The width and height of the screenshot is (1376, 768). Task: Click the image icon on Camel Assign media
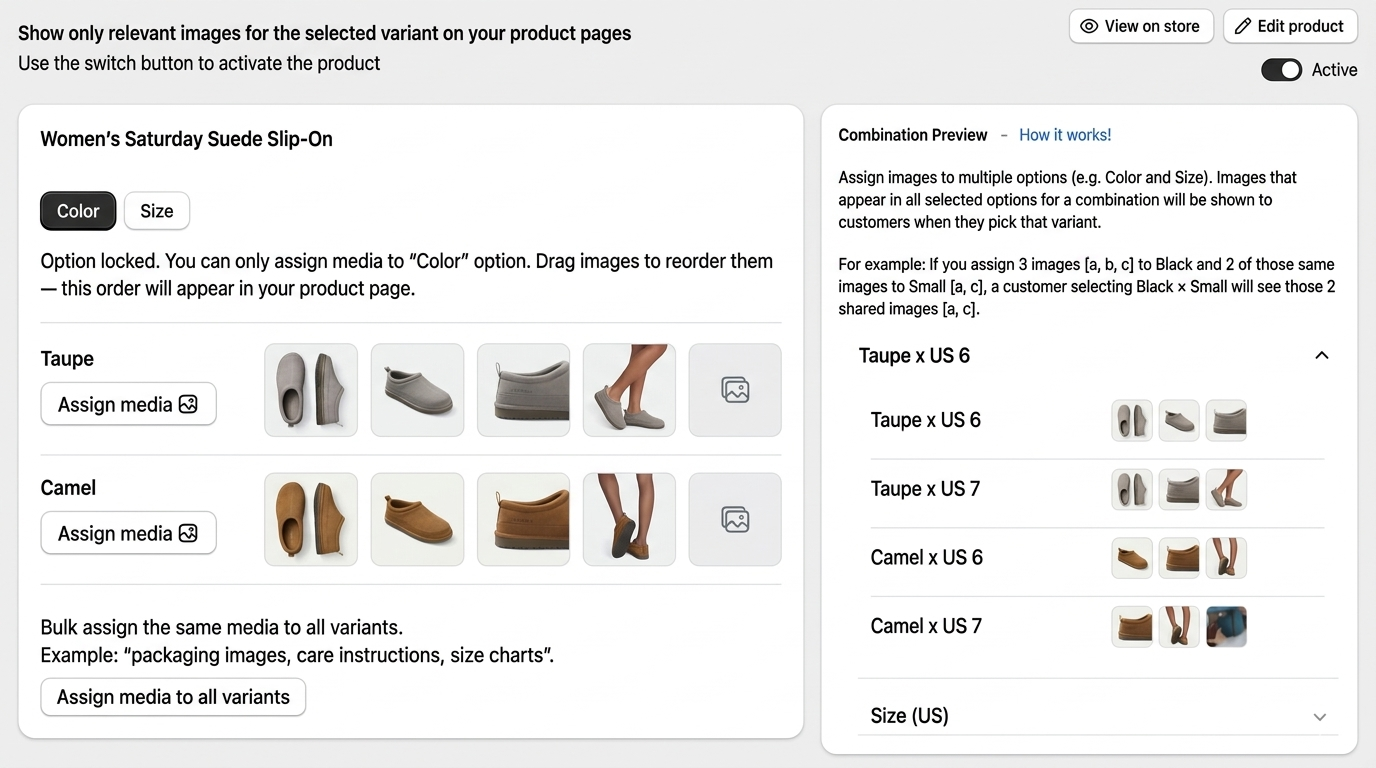click(188, 534)
